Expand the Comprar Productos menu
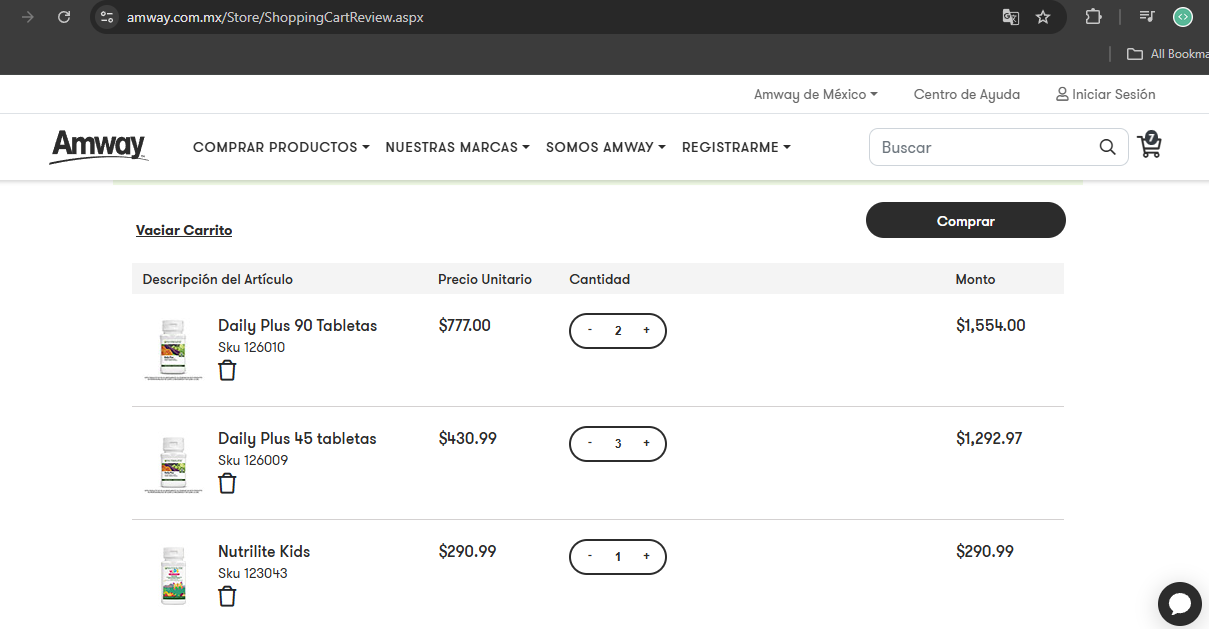Image resolution: width=1209 pixels, height=629 pixels. click(x=281, y=147)
